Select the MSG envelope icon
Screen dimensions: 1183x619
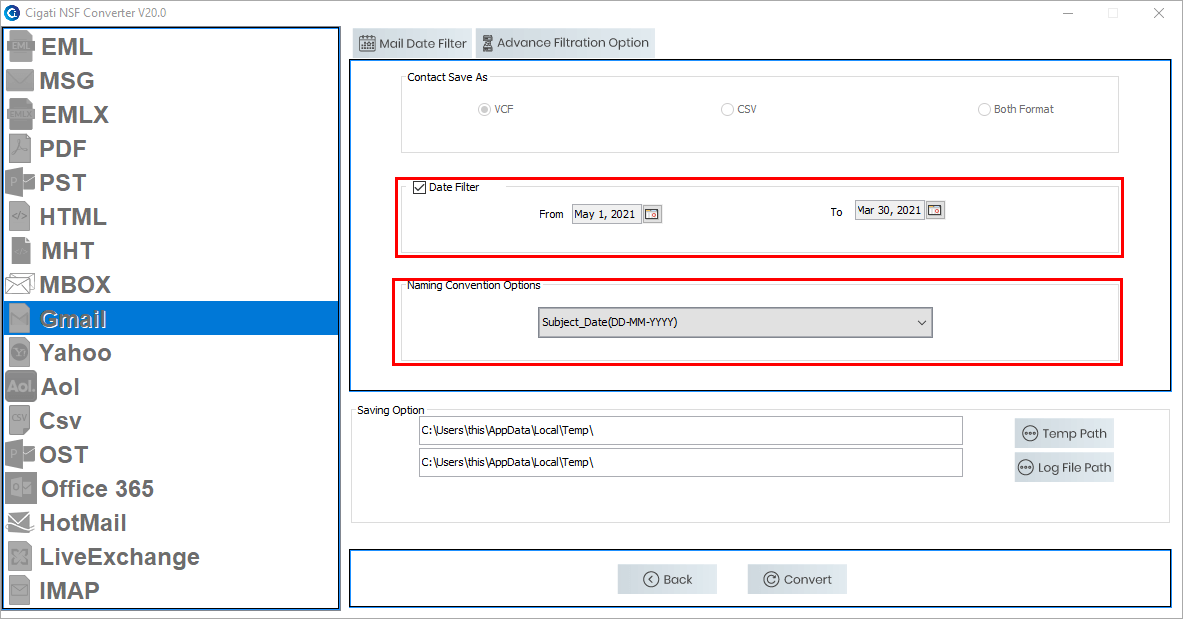point(20,80)
